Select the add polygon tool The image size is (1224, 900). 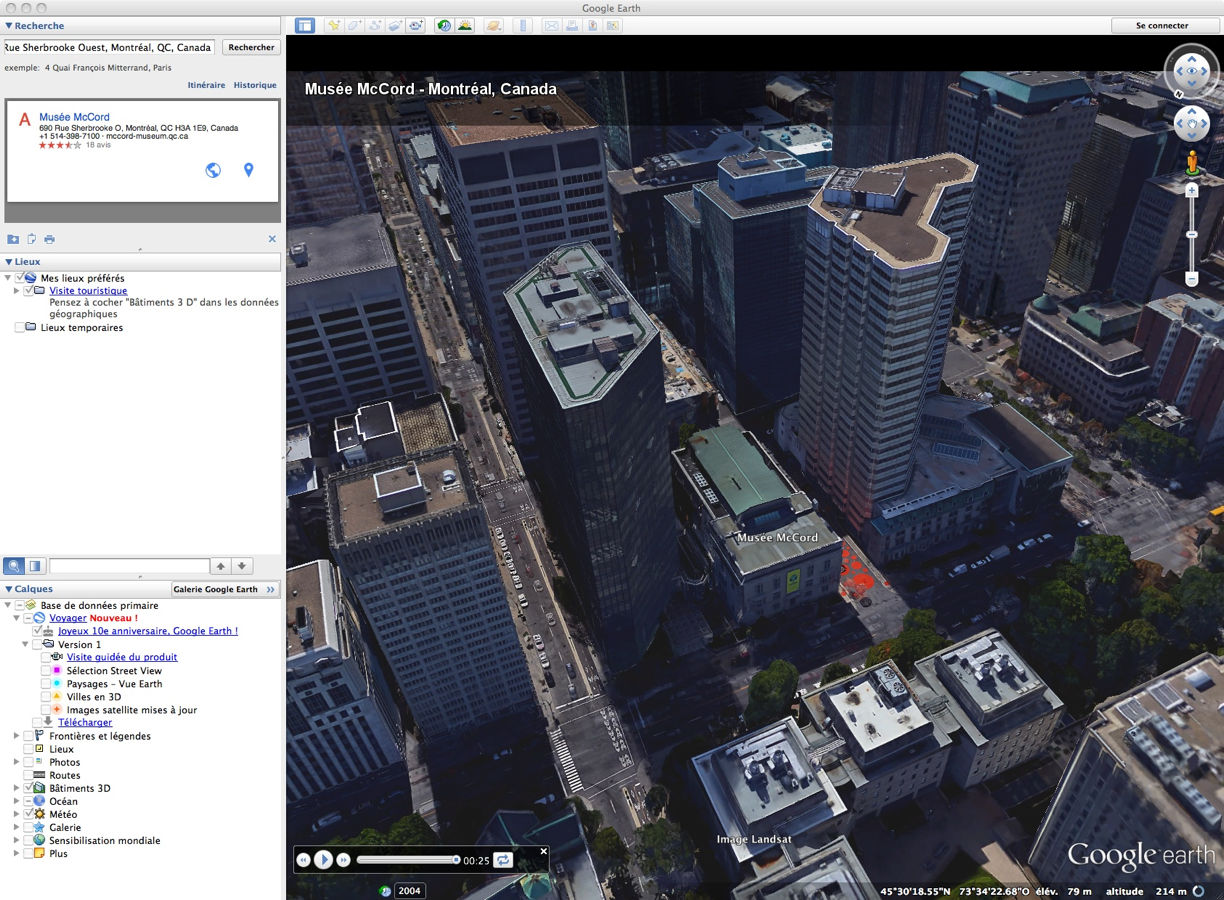point(354,25)
